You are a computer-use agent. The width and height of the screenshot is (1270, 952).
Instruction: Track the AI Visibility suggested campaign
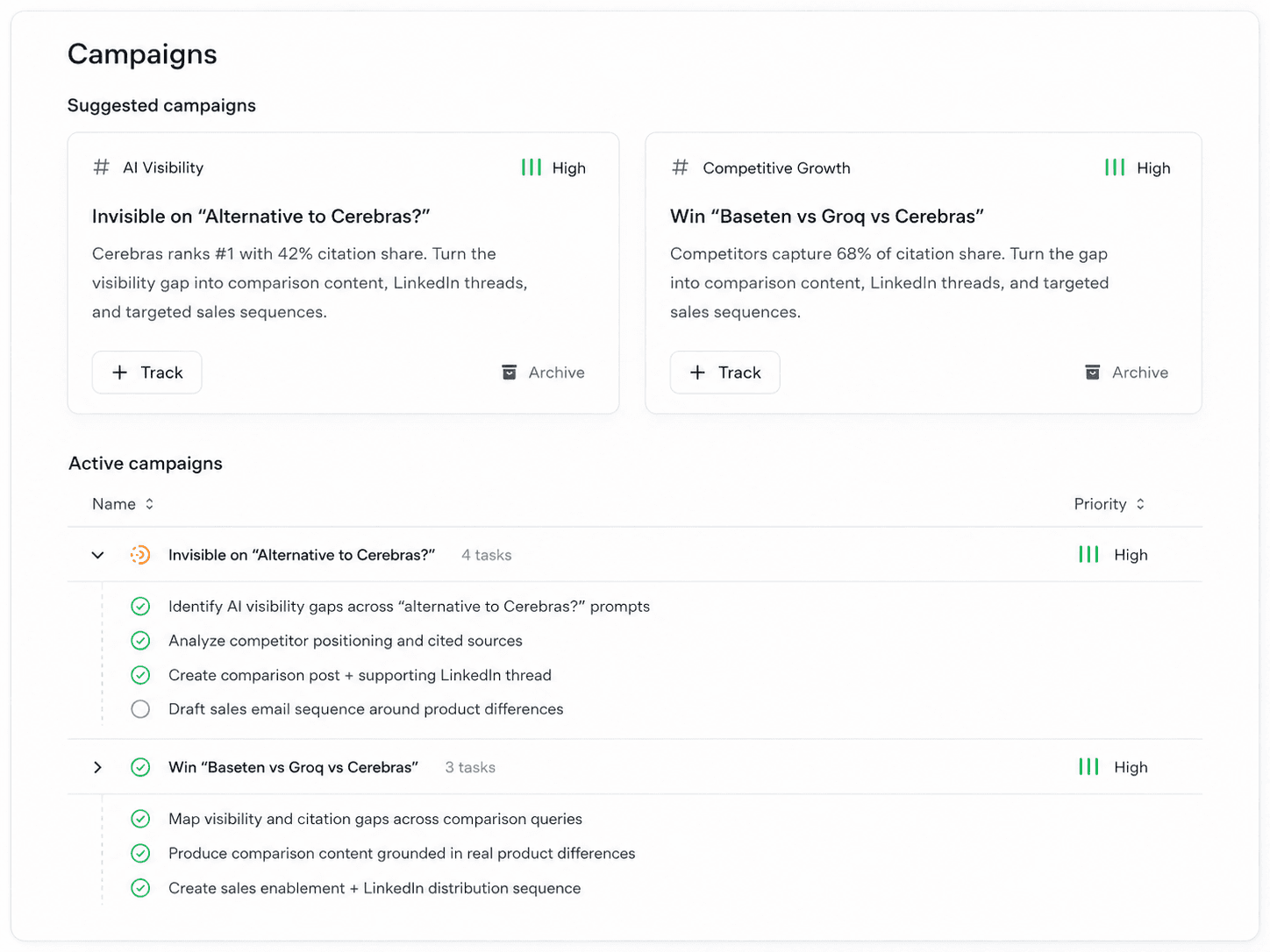(147, 373)
